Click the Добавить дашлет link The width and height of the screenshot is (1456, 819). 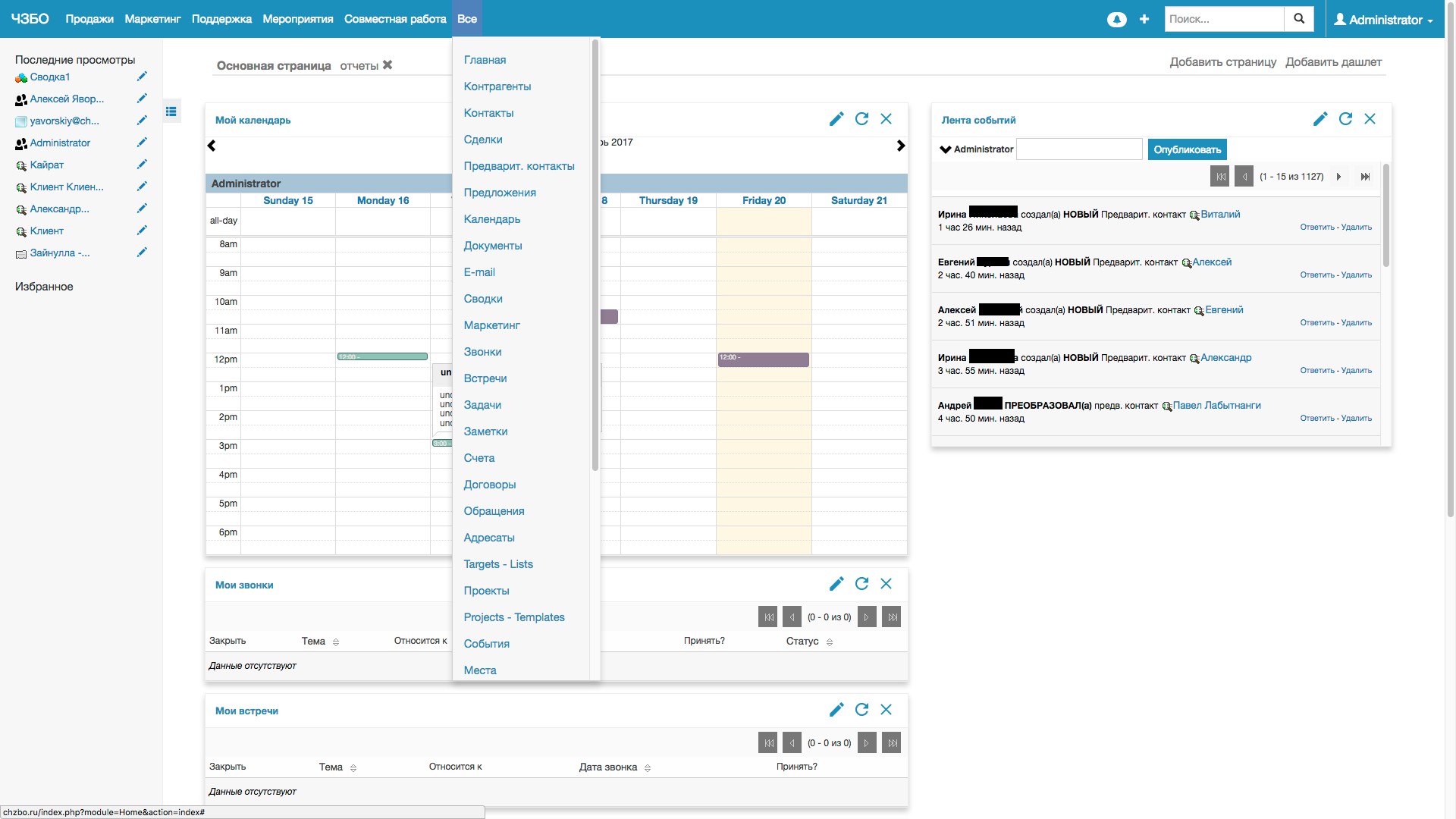(1333, 62)
